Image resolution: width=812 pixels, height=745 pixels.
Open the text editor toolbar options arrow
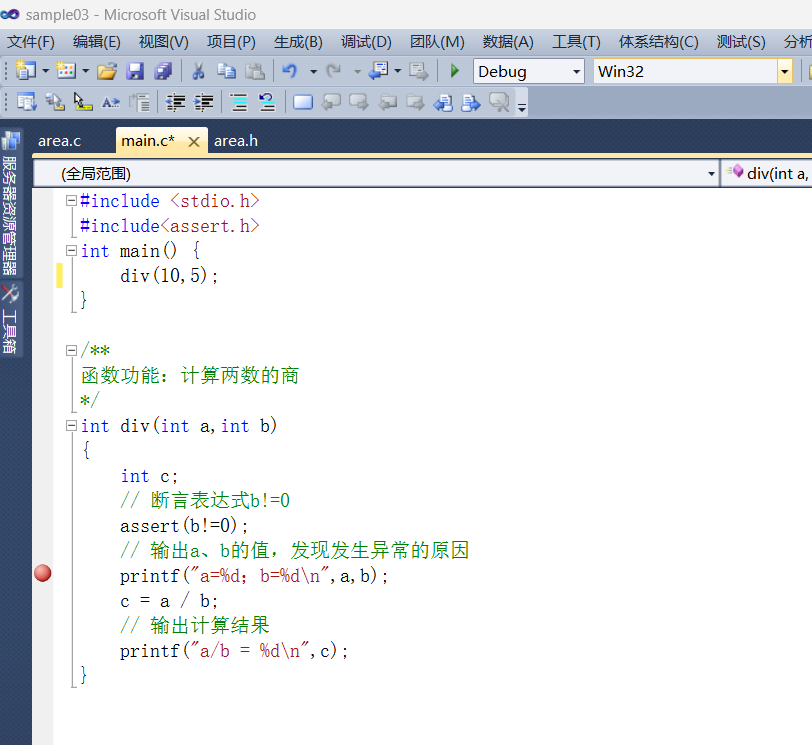pyautogui.click(x=522, y=106)
